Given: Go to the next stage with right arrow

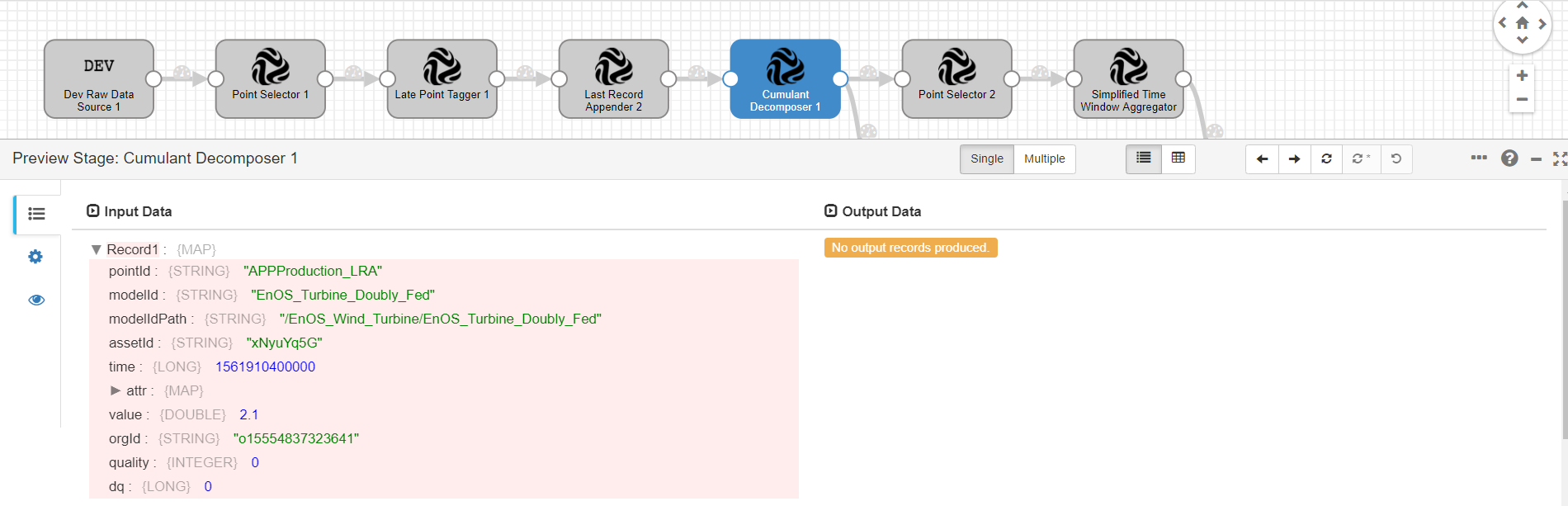Looking at the screenshot, I should click(x=1294, y=159).
